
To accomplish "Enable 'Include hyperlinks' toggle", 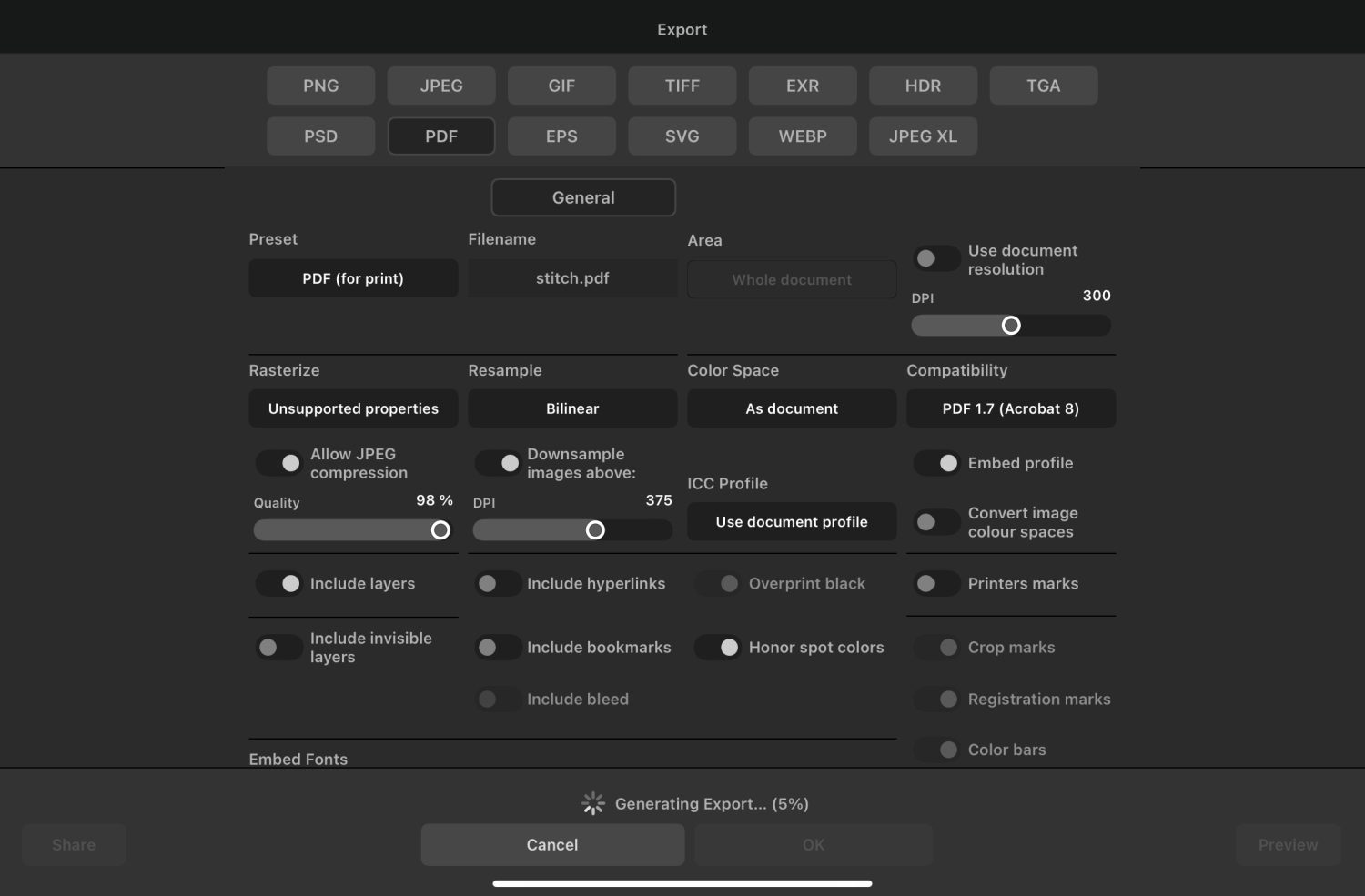I will 498,584.
